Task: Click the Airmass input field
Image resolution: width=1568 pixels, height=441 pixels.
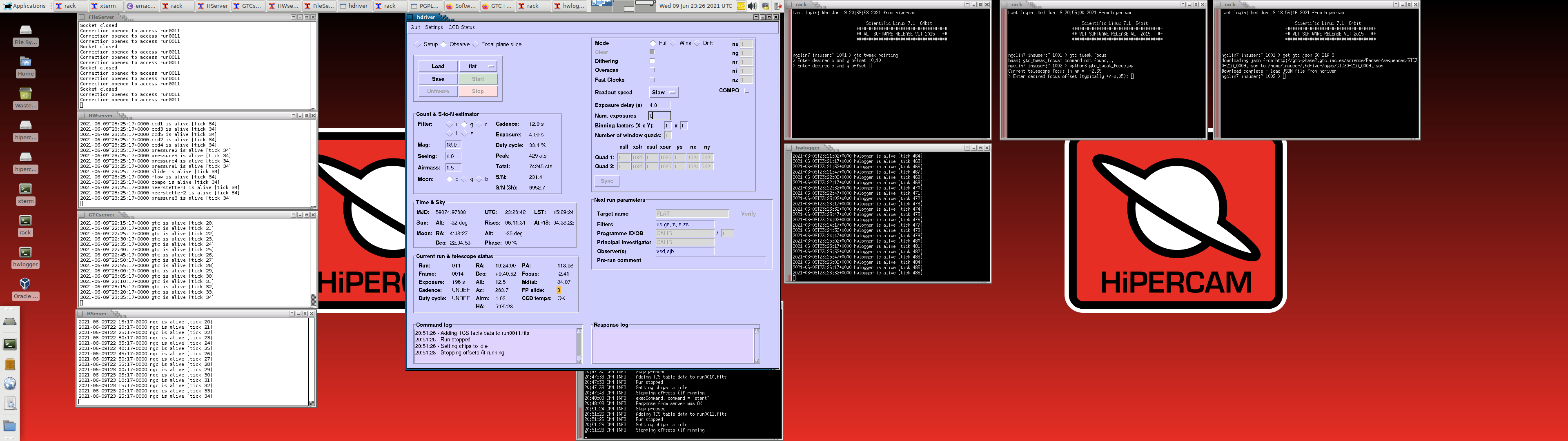Action: (453, 167)
